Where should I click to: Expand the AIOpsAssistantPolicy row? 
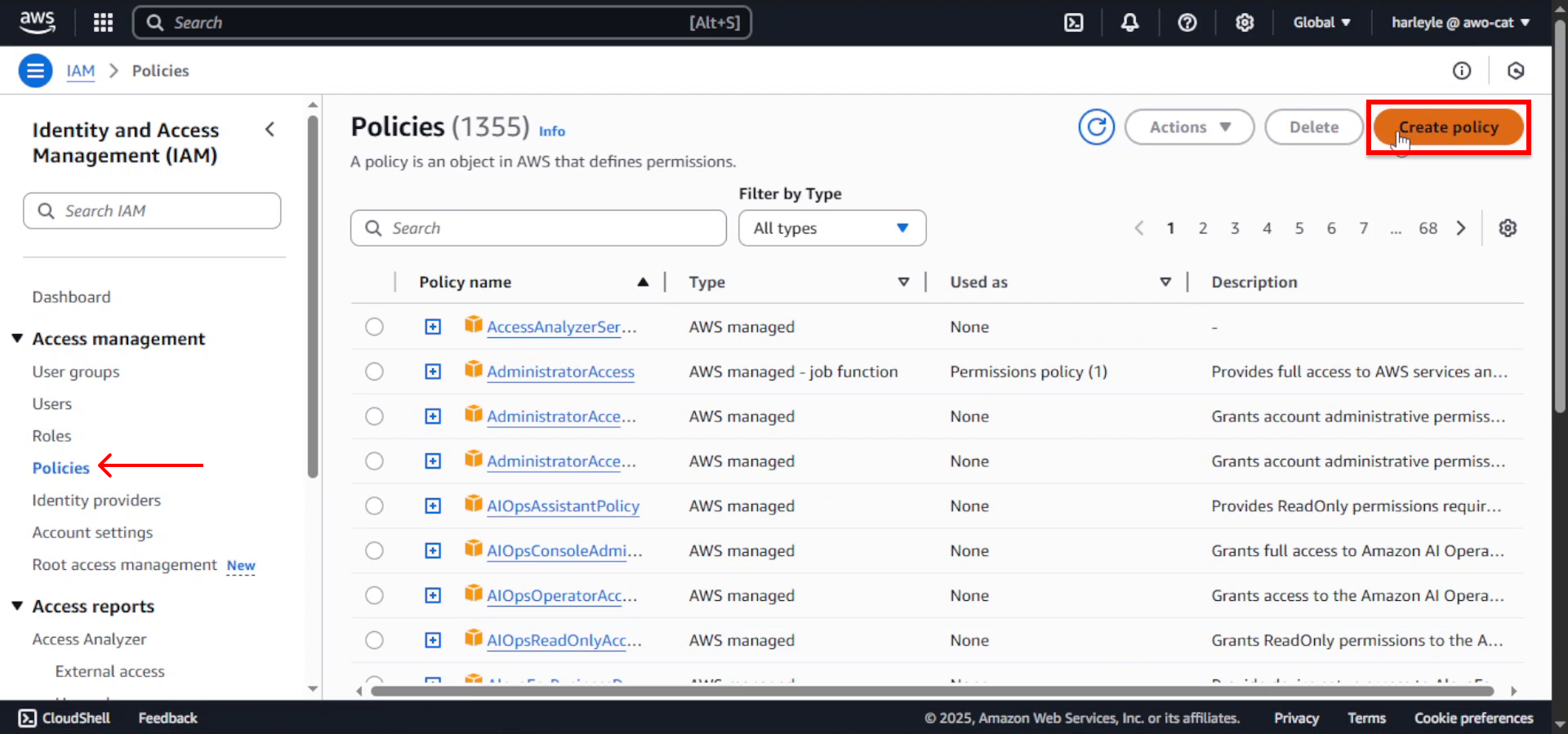point(433,505)
